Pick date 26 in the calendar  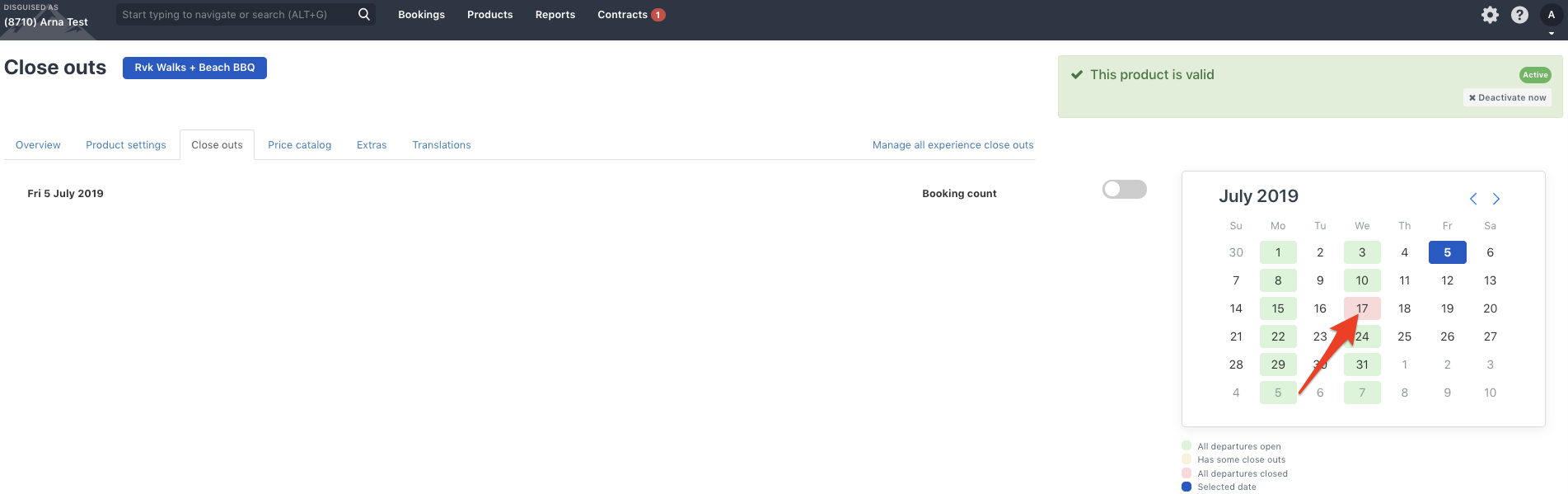tap(1448, 336)
